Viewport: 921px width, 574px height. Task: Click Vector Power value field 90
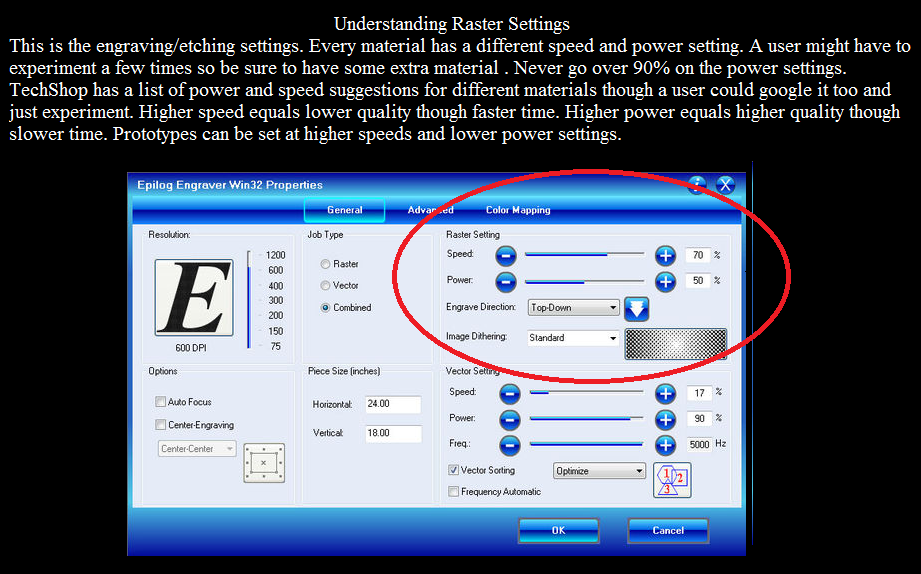tap(699, 419)
